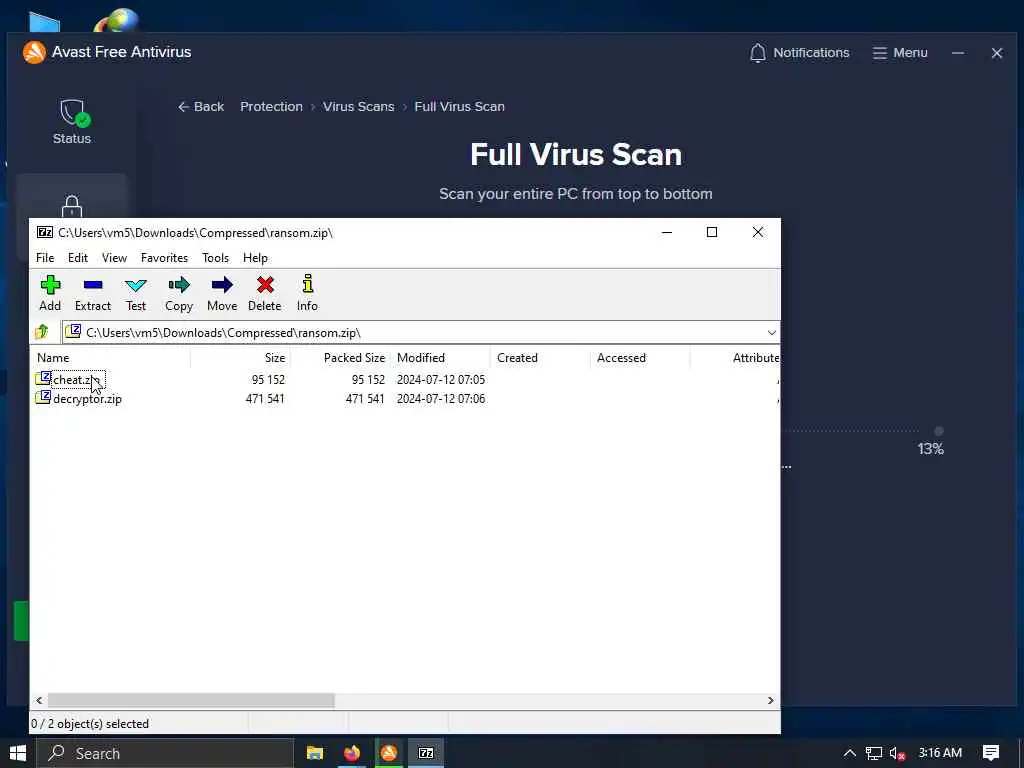This screenshot has width=1024, height=768.
Task: Sort by the Name column header
Action: (x=110, y=358)
